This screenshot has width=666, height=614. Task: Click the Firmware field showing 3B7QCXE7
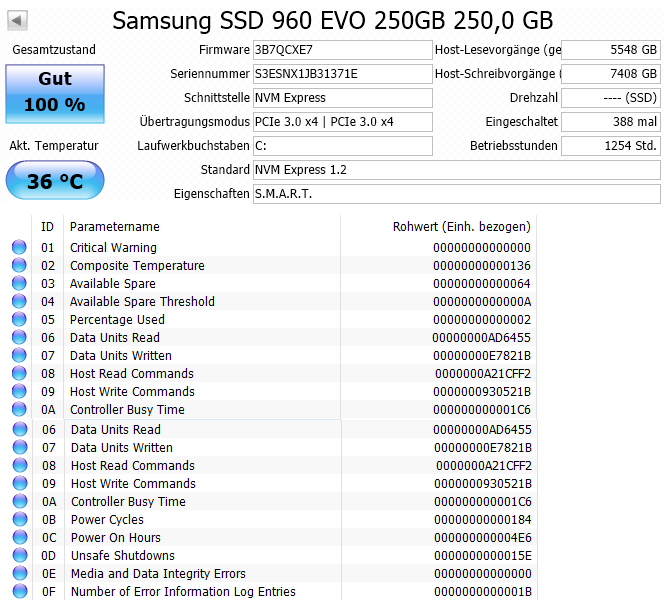pyautogui.click(x=343, y=50)
